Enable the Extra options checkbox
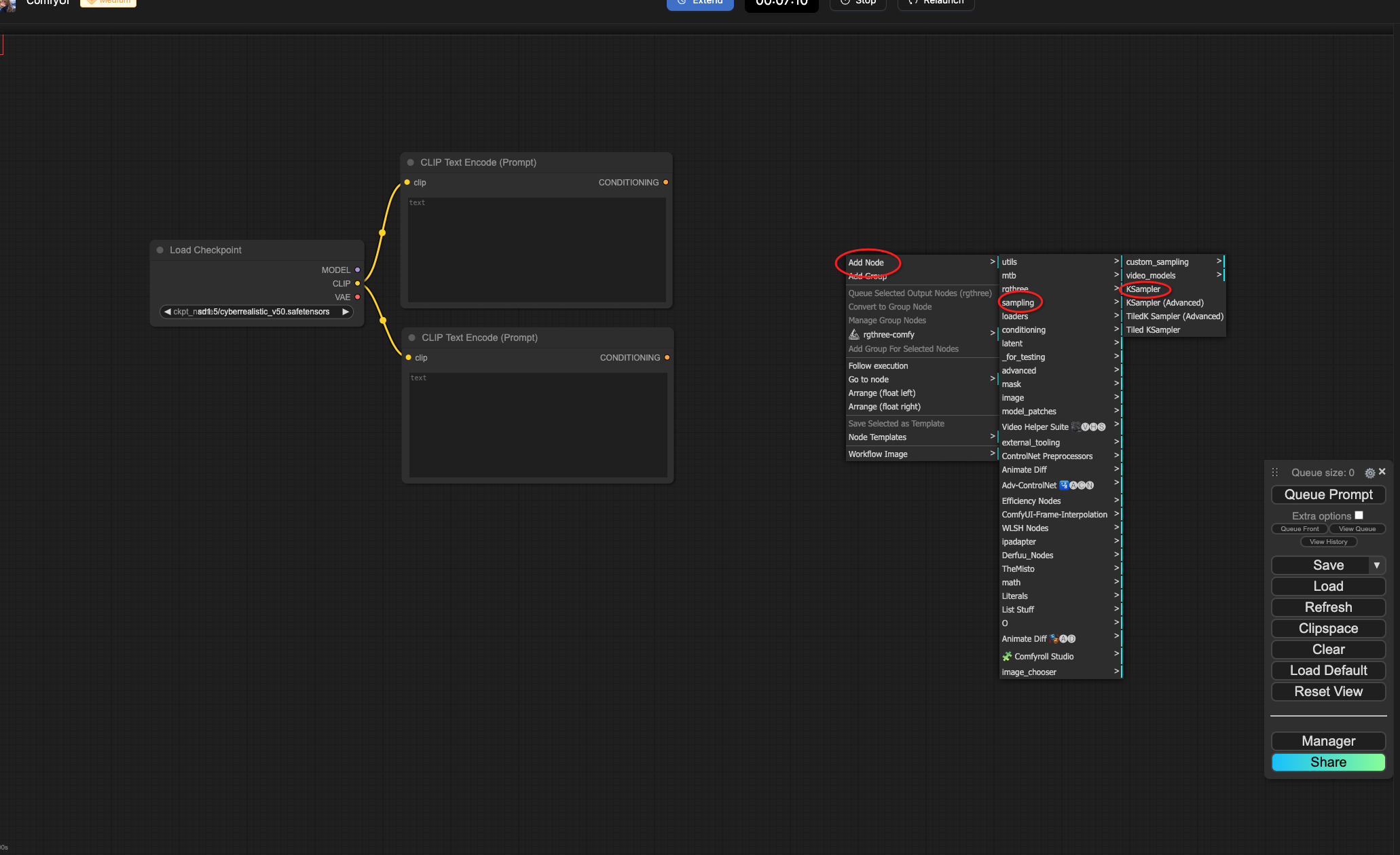The width and height of the screenshot is (1400, 855). point(1359,515)
